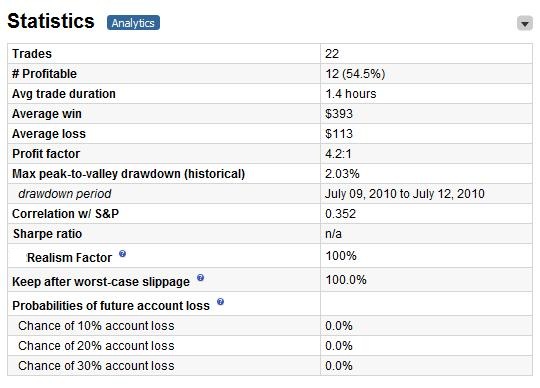Image resolution: width=540 pixels, height=388 pixels.
Task: Click the Correlation w/ S&P value
Action: [340, 214]
